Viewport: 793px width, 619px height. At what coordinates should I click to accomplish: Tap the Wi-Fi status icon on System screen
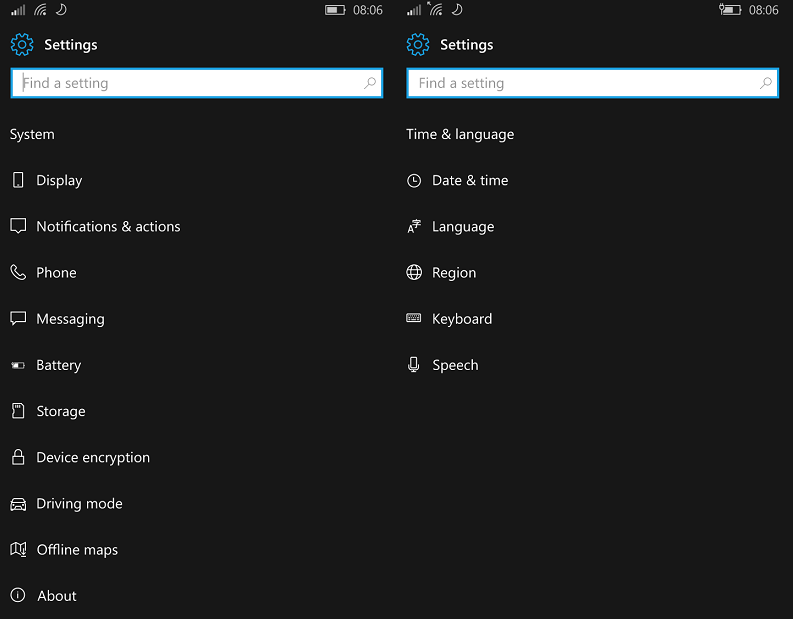point(40,10)
